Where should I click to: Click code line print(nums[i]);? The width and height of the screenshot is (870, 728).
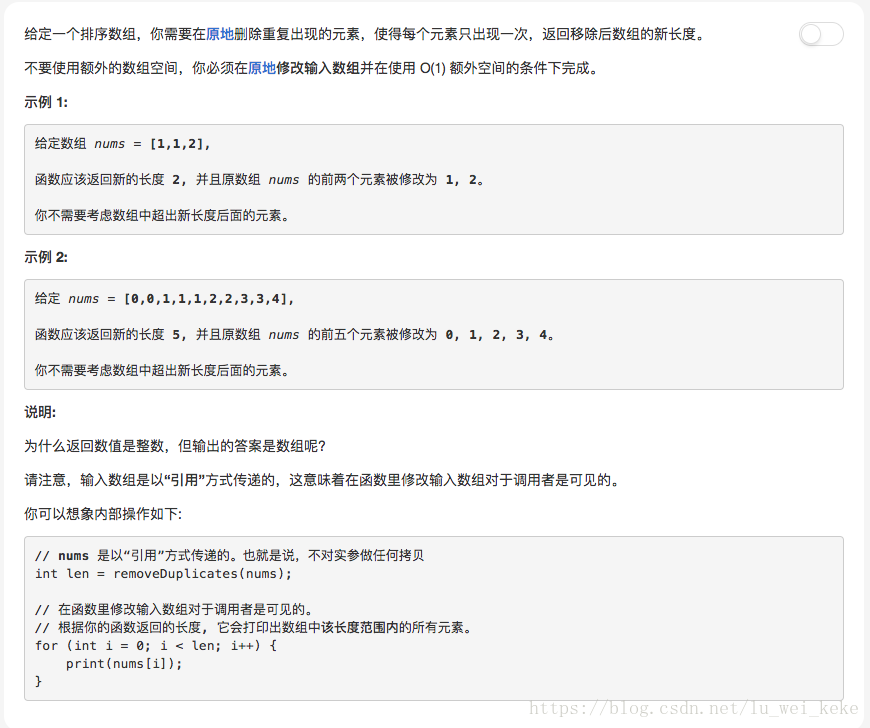pyautogui.click(x=124, y=664)
